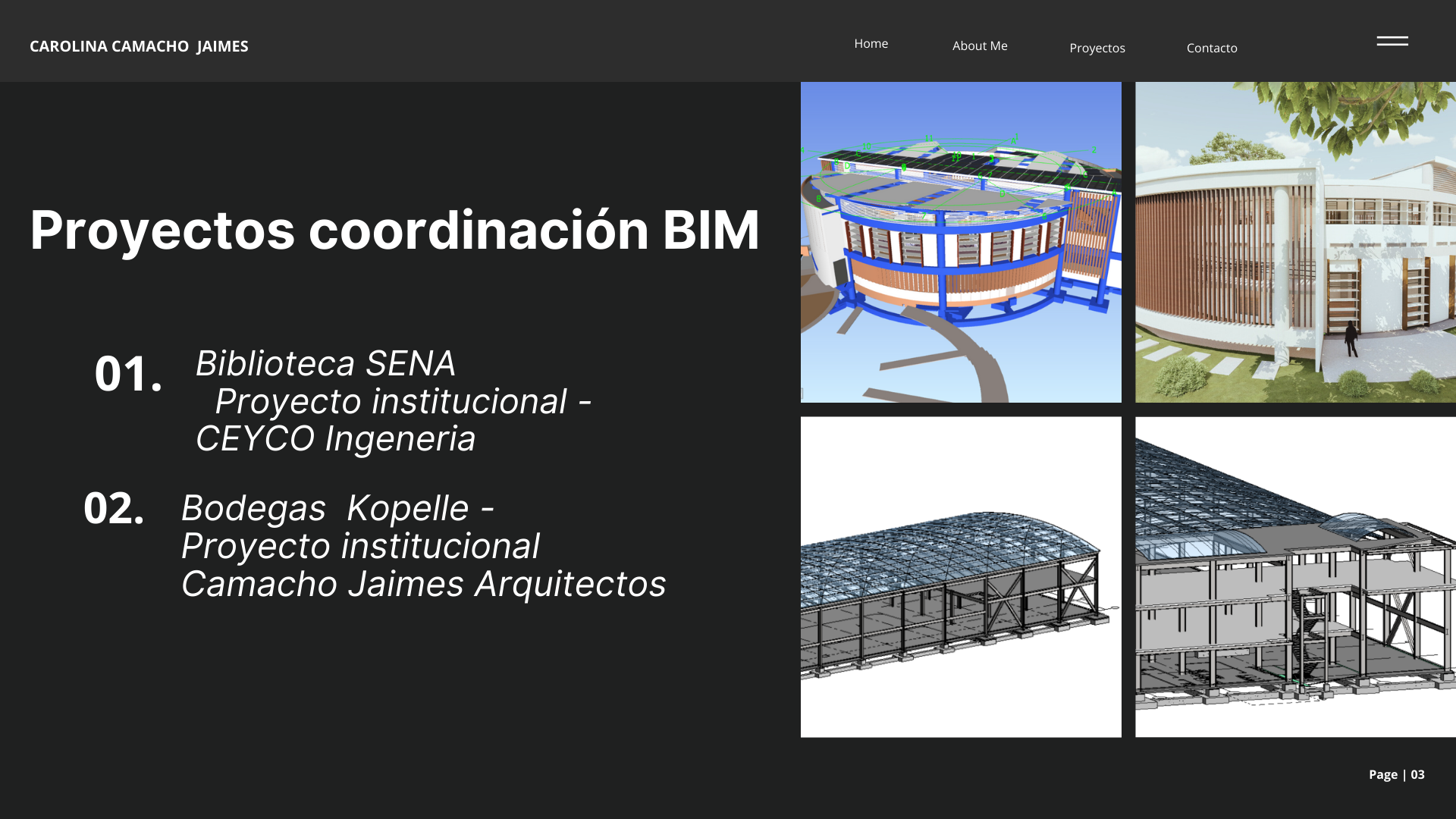This screenshot has height=819, width=1456.
Task: Click the CAROLINA CAMACHO JAIMES logo
Action: [139, 46]
